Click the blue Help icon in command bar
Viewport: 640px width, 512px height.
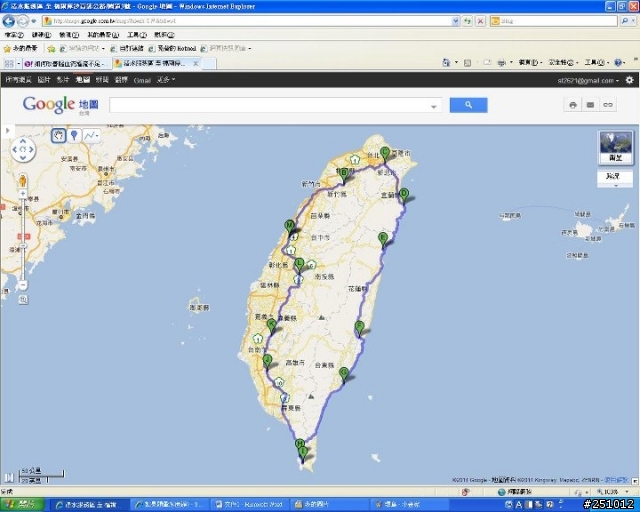coord(618,62)
